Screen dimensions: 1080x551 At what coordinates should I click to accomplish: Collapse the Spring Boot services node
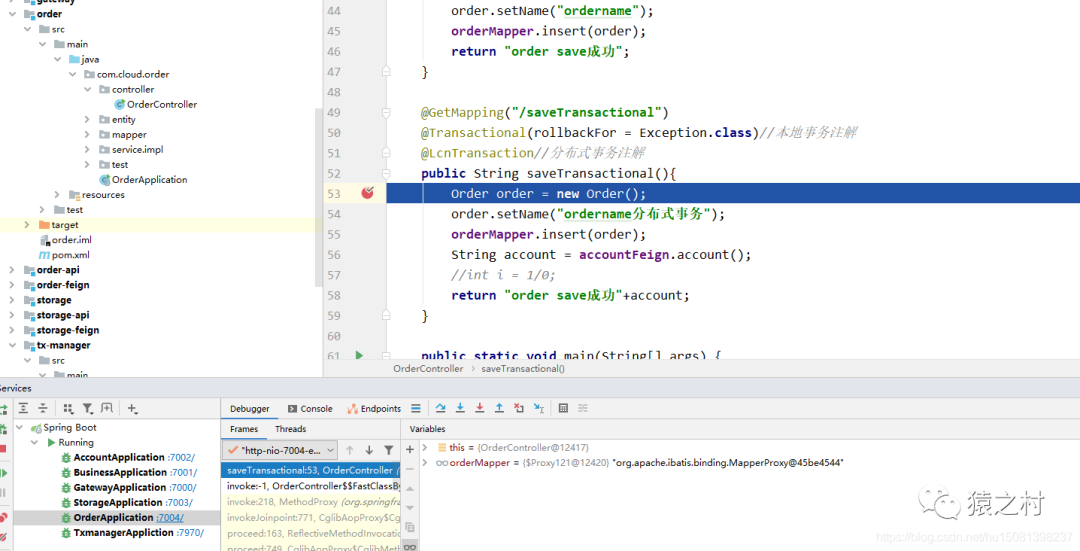[x=19, y=428]
